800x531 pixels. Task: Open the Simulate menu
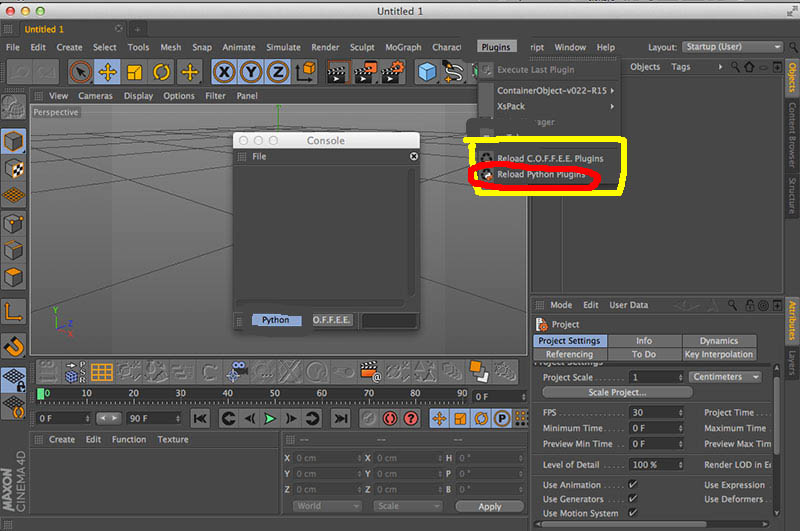283,47
